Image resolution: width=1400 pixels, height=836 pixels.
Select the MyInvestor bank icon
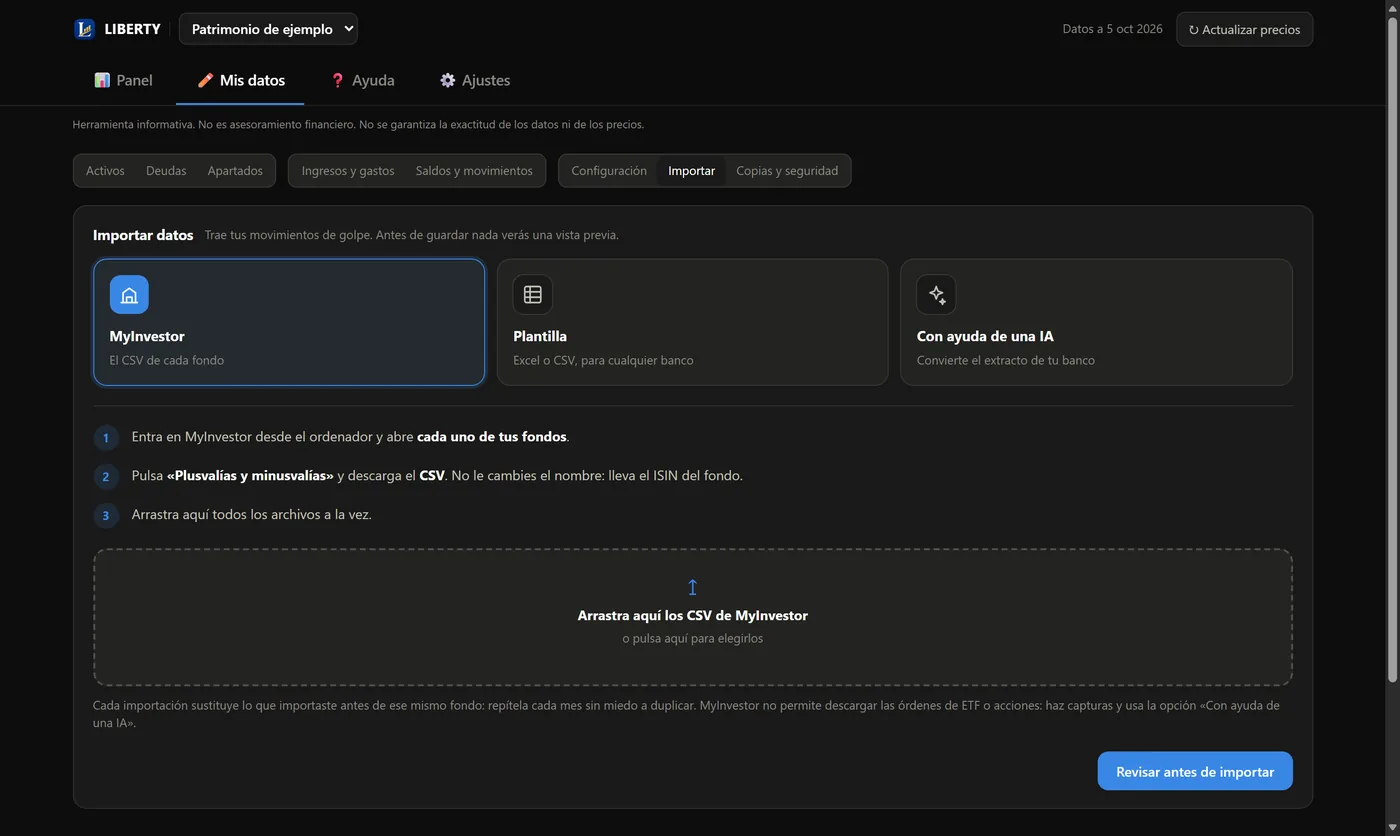pos(129,295)
